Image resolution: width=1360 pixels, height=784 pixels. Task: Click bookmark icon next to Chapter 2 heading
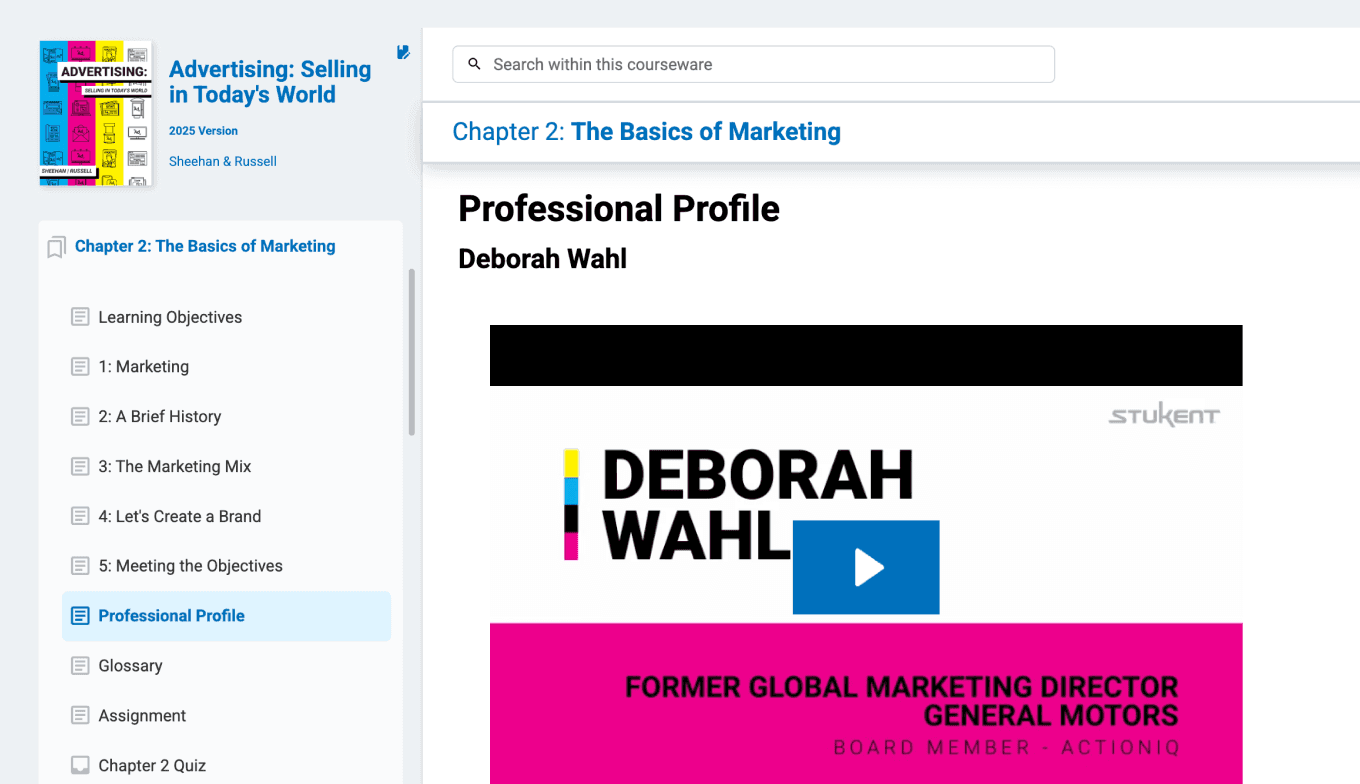pyautogui.click(x=57, y=247)
